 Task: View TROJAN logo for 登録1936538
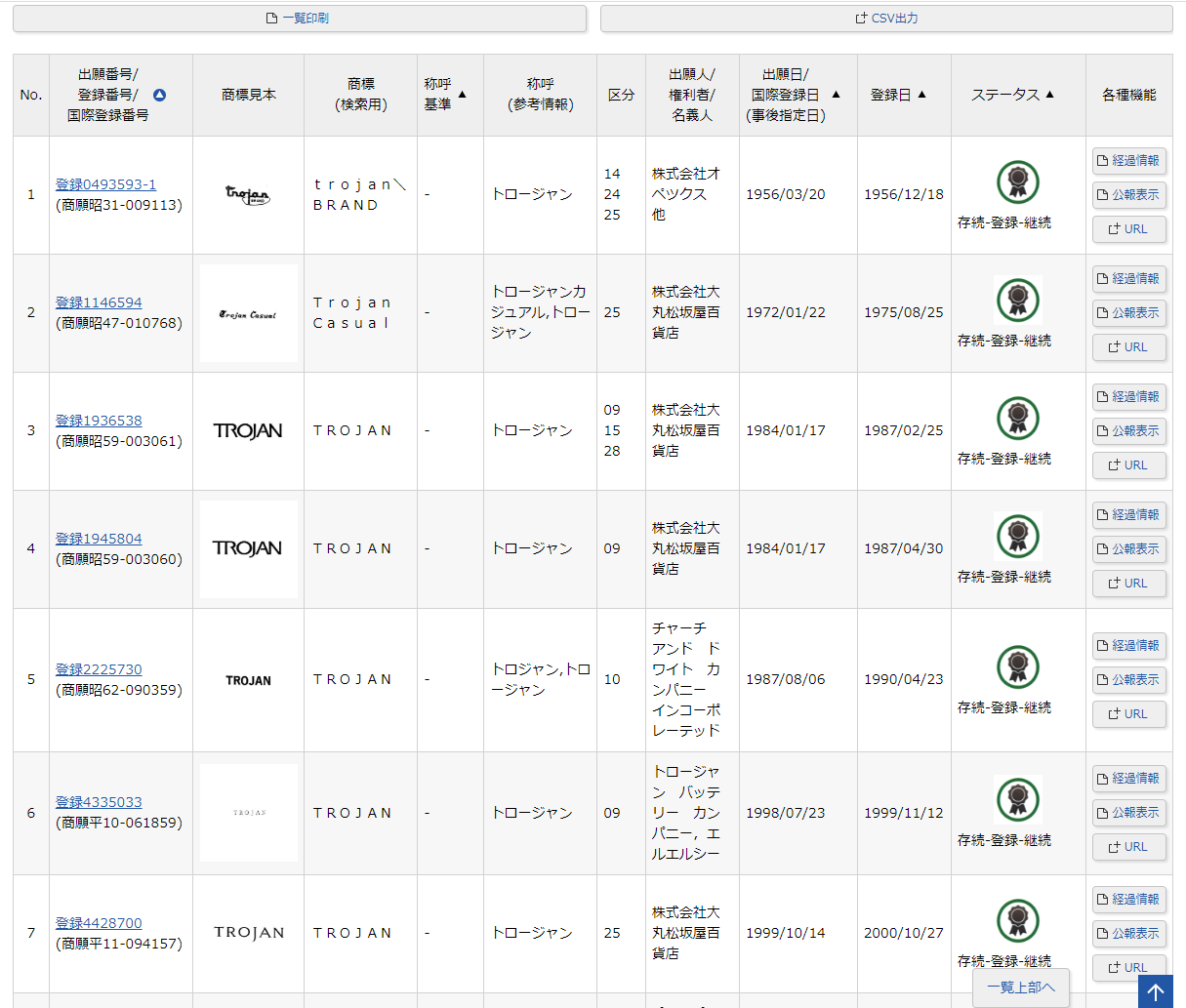point(248,430)
